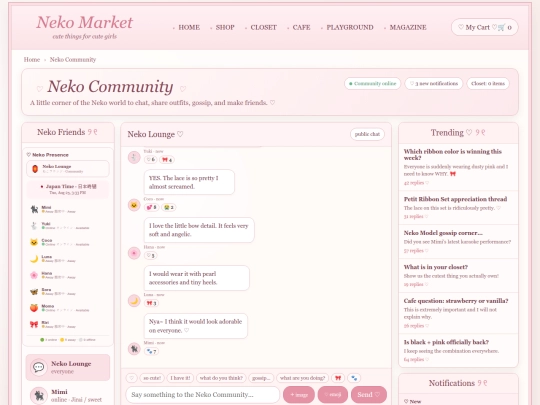Click the Community online status pill
Screen dimensions: 540x405
(372, 83)
